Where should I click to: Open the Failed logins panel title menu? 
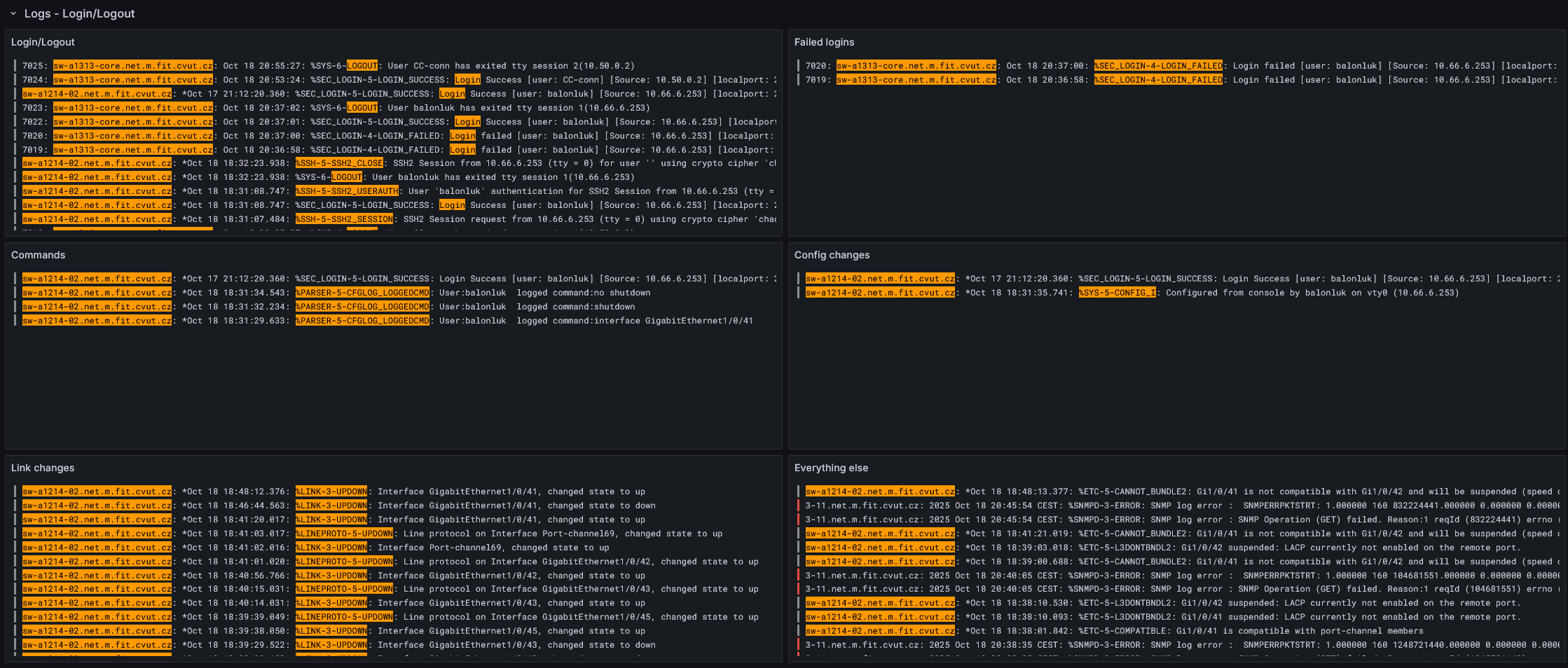click(x=823, y=42)
